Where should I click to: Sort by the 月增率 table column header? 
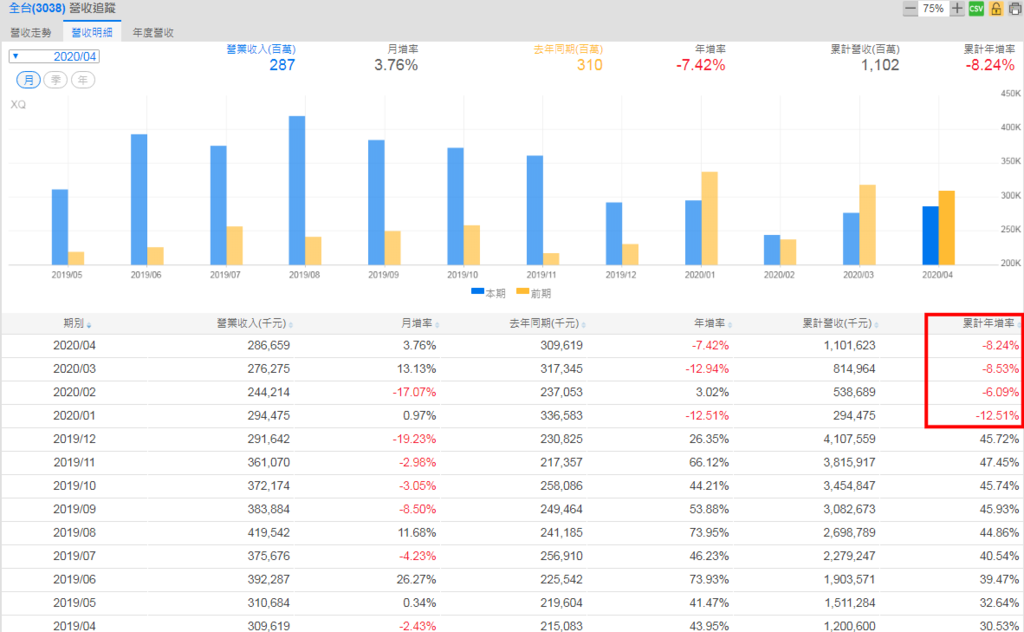pyautogui.click(x=420, y=323)
